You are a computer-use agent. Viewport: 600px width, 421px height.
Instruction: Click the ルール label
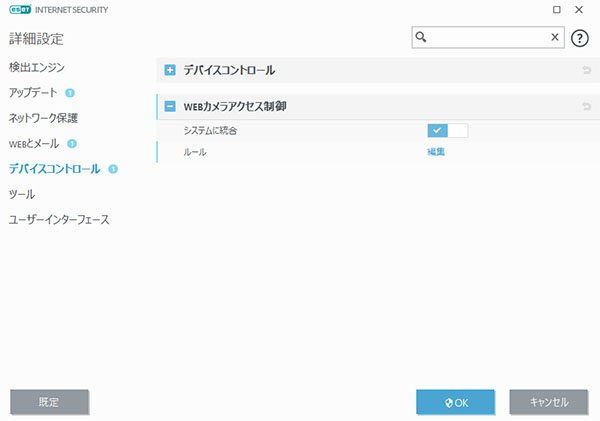(195, 152)
